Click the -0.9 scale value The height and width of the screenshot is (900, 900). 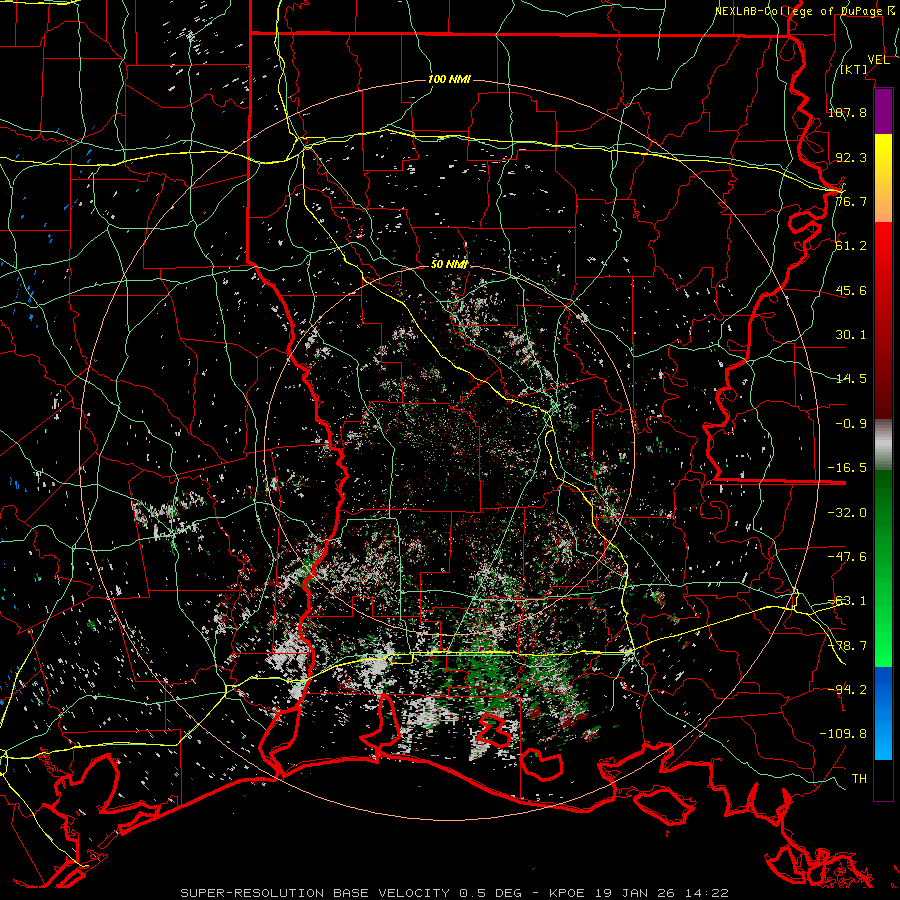coord(851,424)
